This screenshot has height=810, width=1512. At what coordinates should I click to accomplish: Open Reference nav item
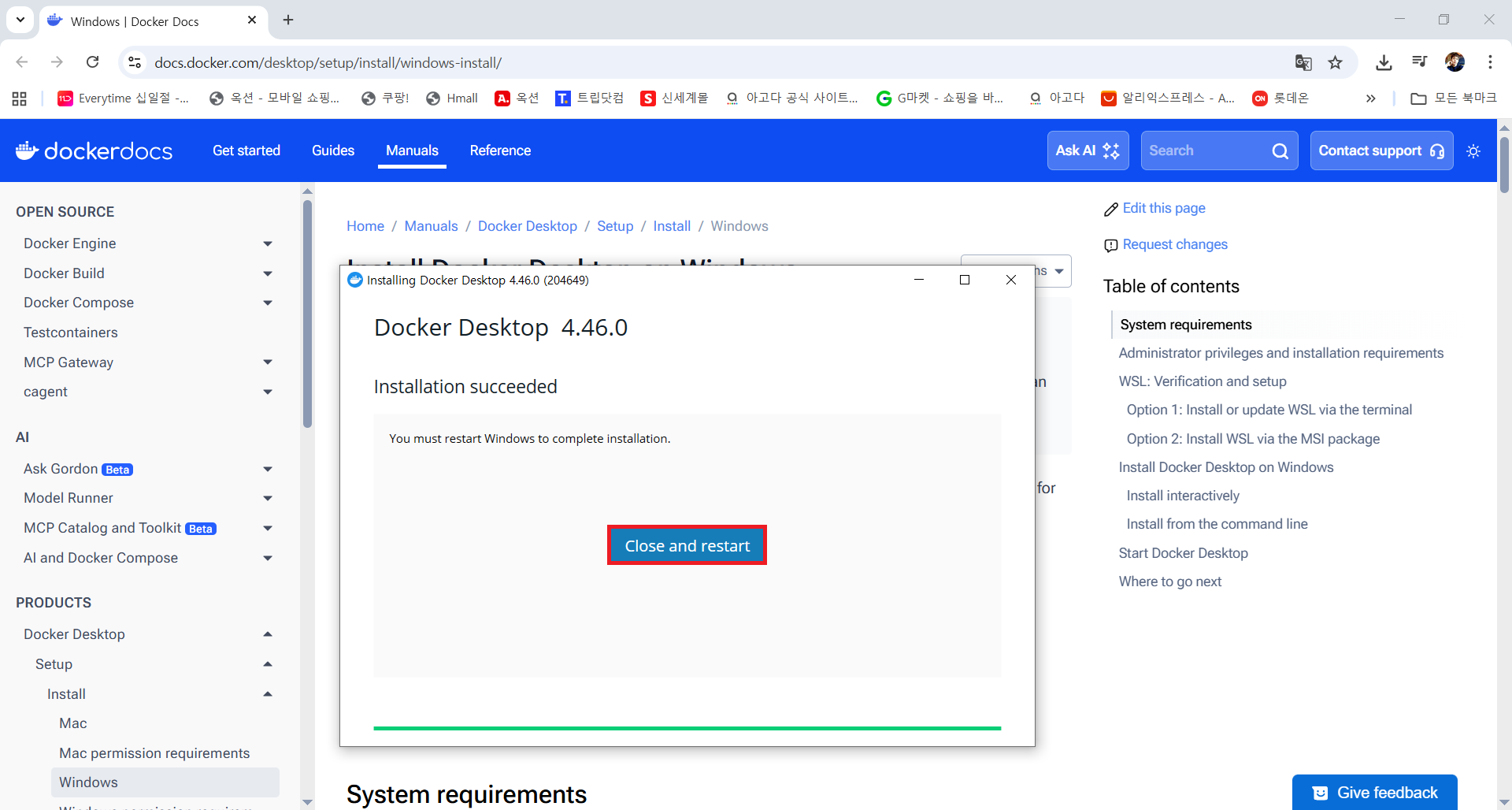pos(500,150)
